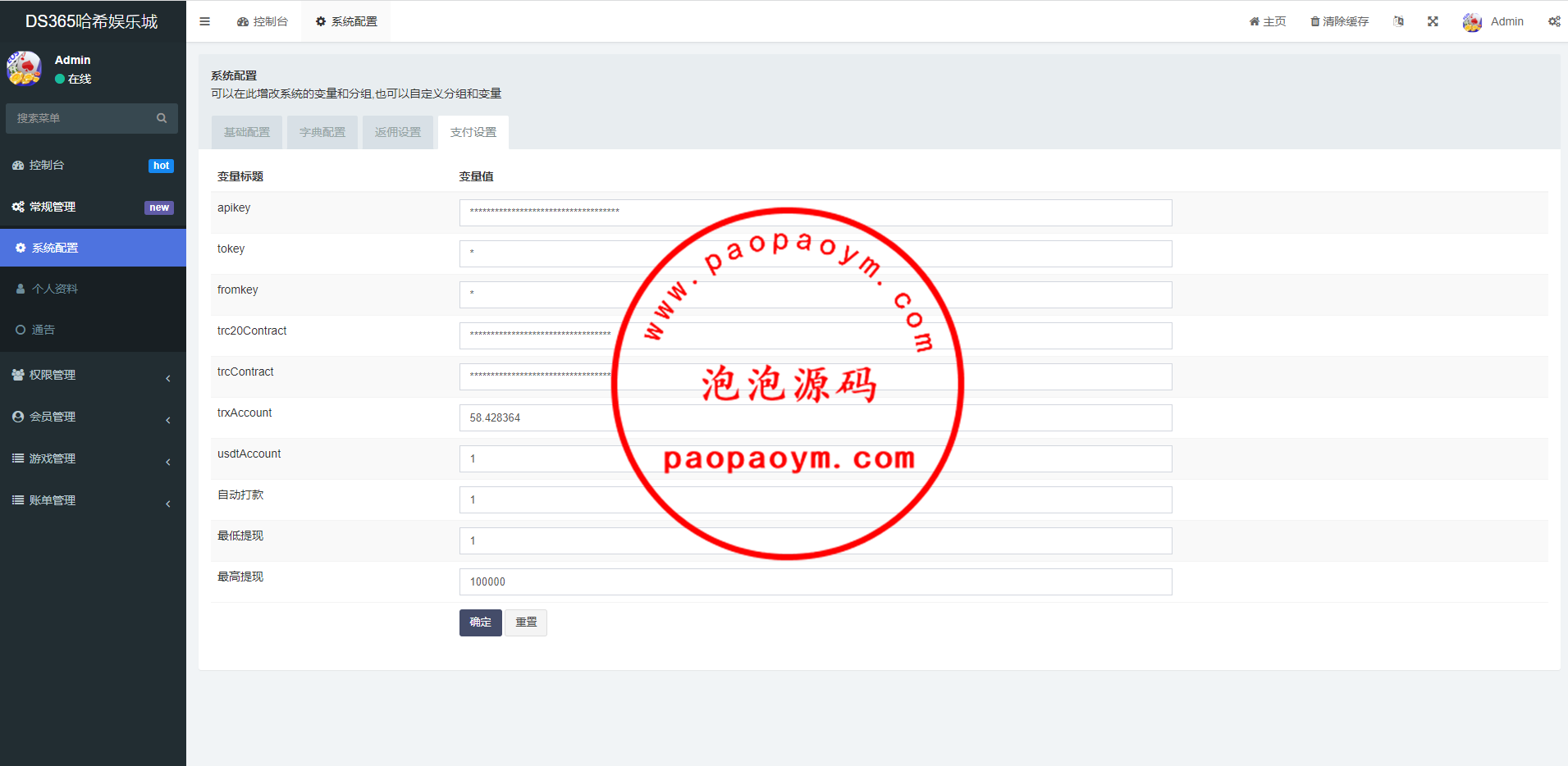Click the tokey value field

[x=816, y=253]
